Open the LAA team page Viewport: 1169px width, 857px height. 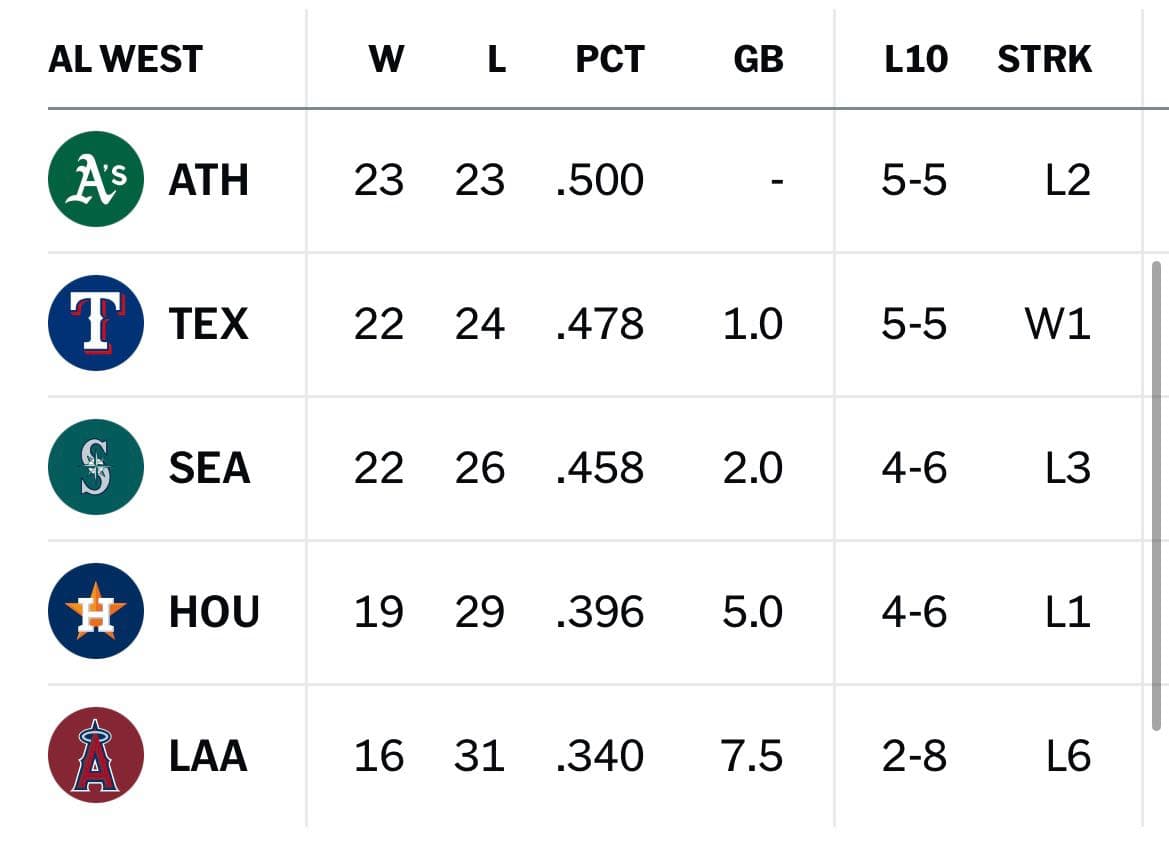[208, 756]
